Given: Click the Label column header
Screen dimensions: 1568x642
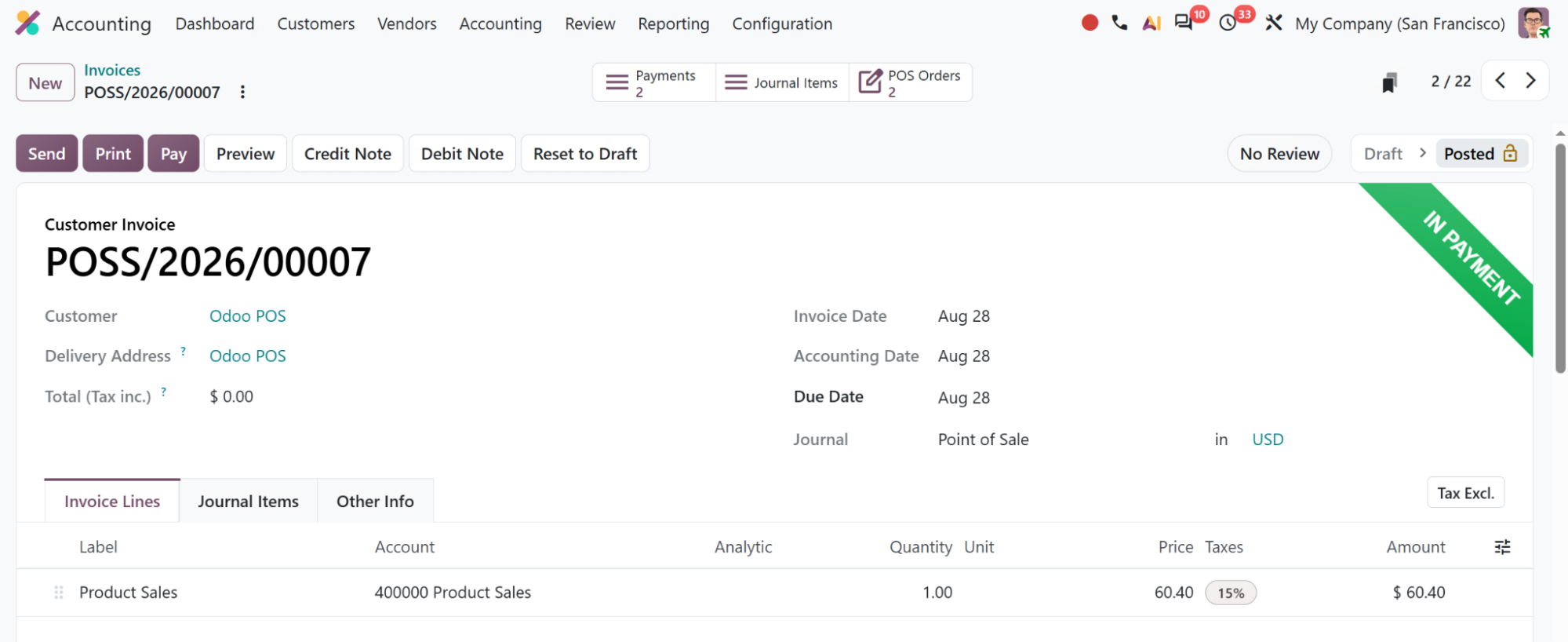Looking at the screenshot, I should (98, 547).
